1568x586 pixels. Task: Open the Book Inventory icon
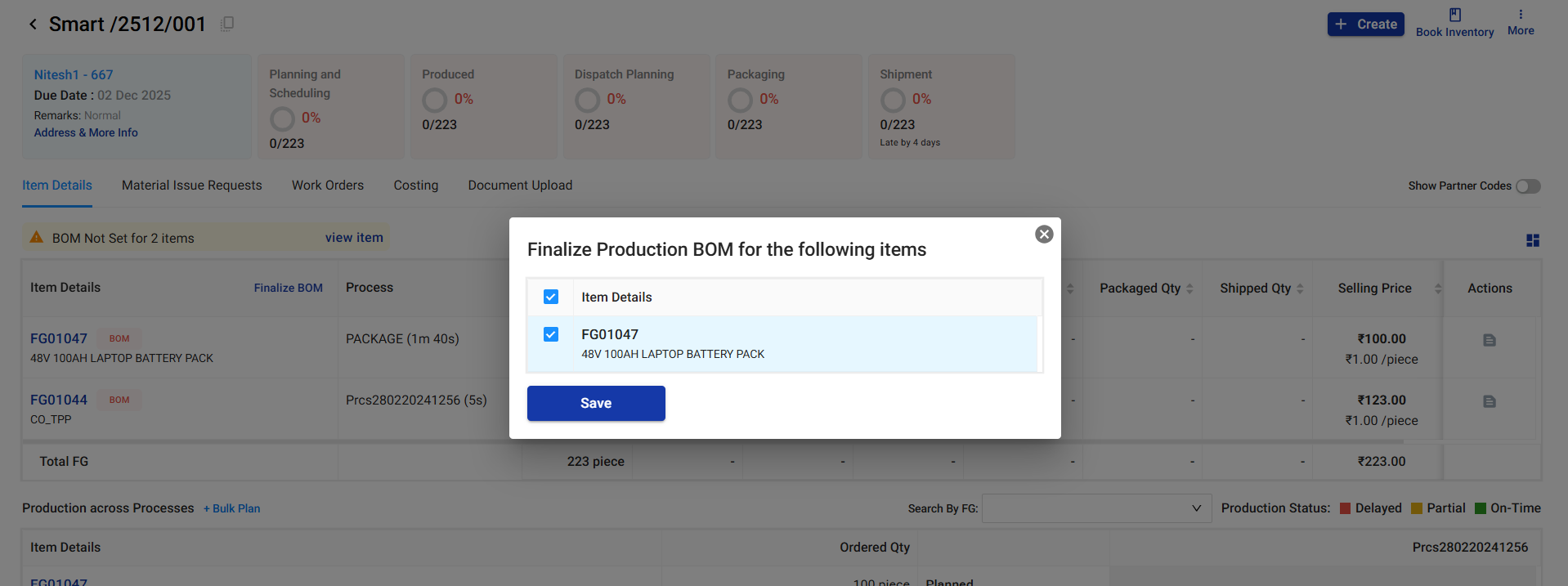click(1454, 16)
